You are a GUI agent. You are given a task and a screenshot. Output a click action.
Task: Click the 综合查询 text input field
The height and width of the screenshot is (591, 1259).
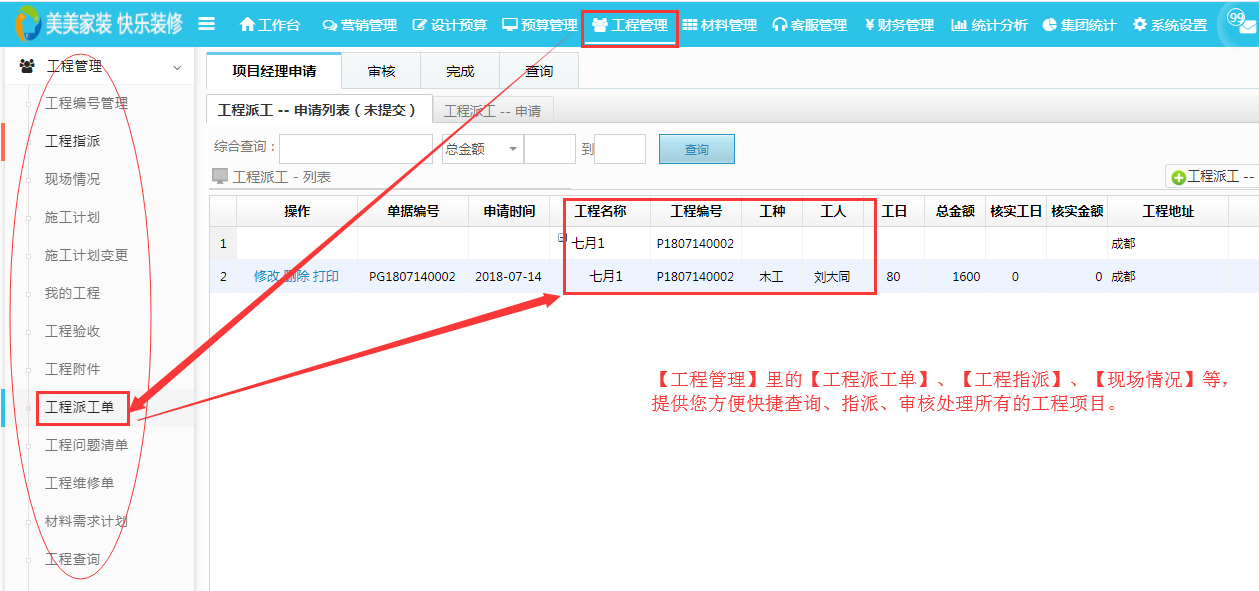(x=355, y=149)
